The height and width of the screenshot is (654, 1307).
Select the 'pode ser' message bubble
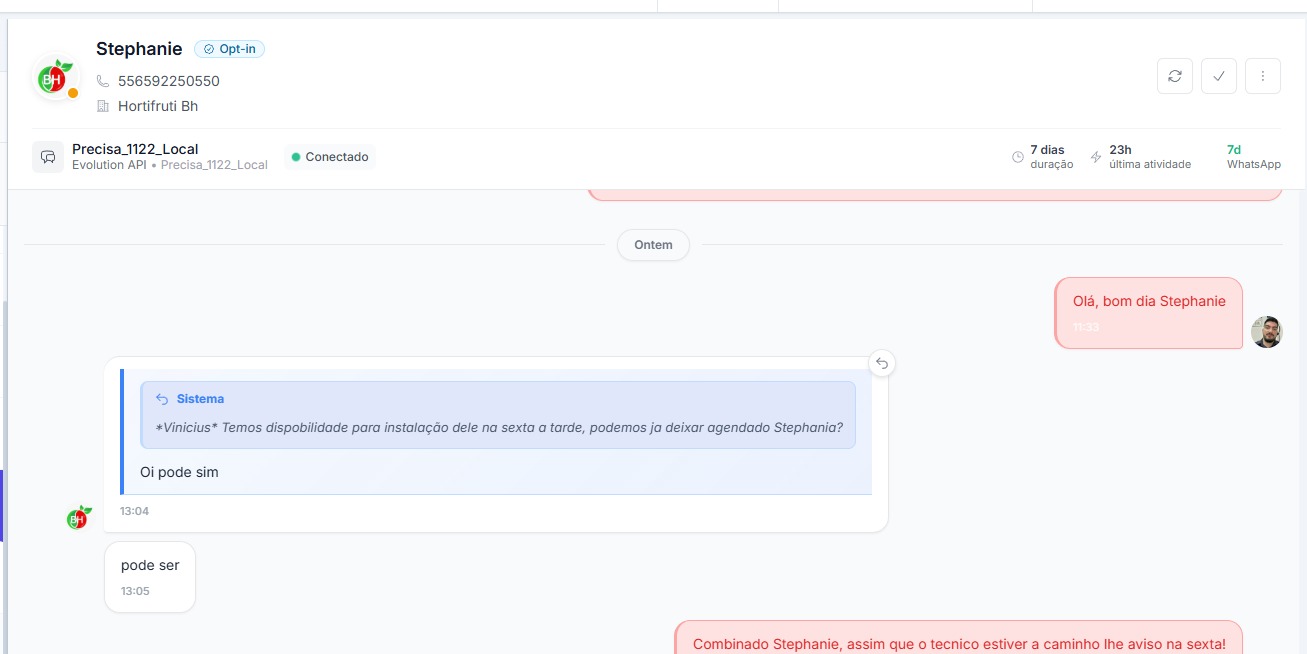150,576
